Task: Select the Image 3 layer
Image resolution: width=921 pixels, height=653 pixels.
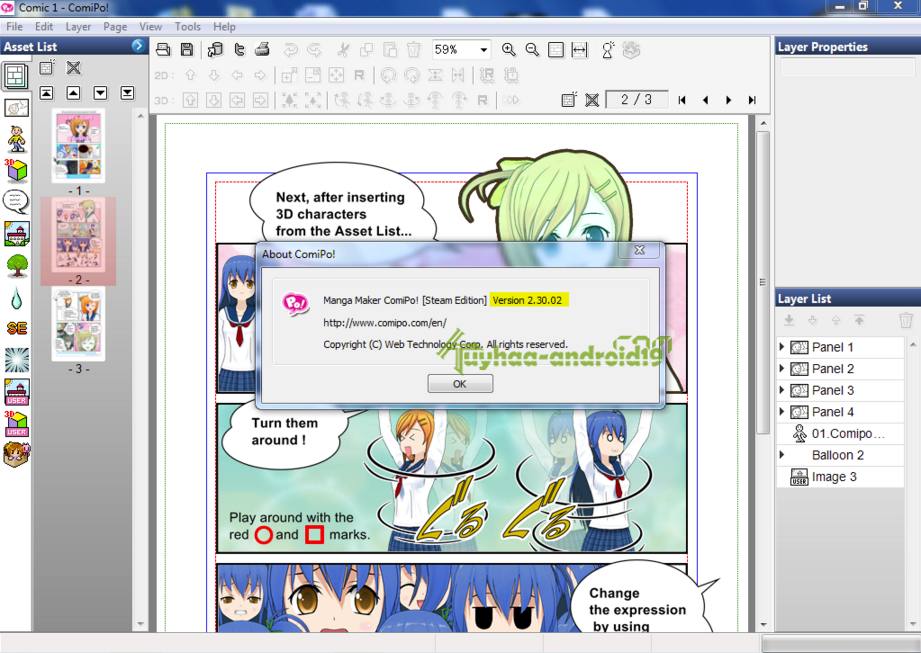Action: coord(840,477)
